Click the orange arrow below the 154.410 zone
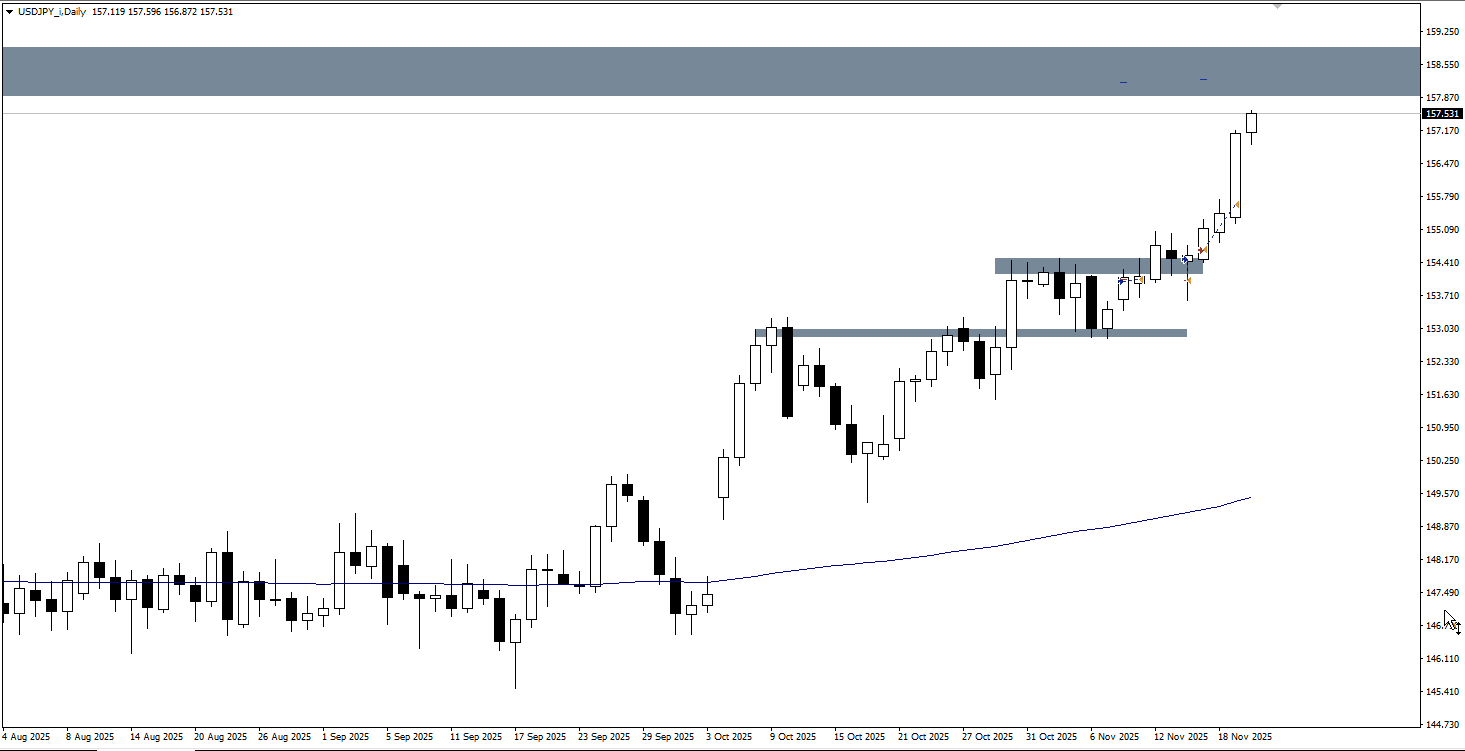Viewport: 1465px width, 751px height. pyautogui.click(x=1188, y=281)
